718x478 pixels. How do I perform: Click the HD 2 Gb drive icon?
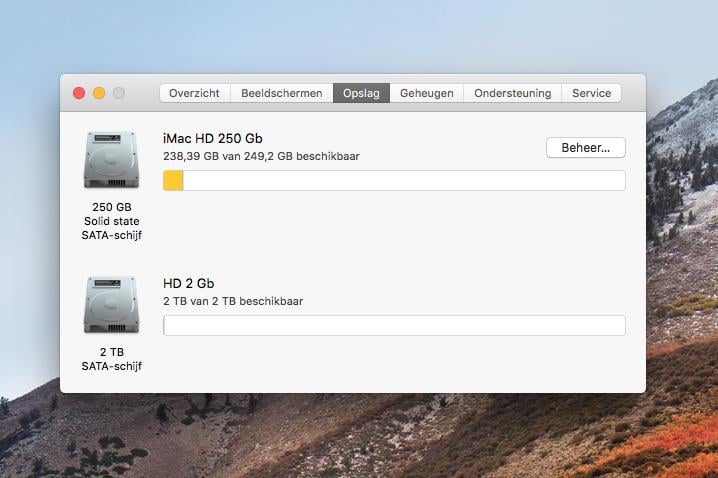pyautogui.click(x=111, y=304)
